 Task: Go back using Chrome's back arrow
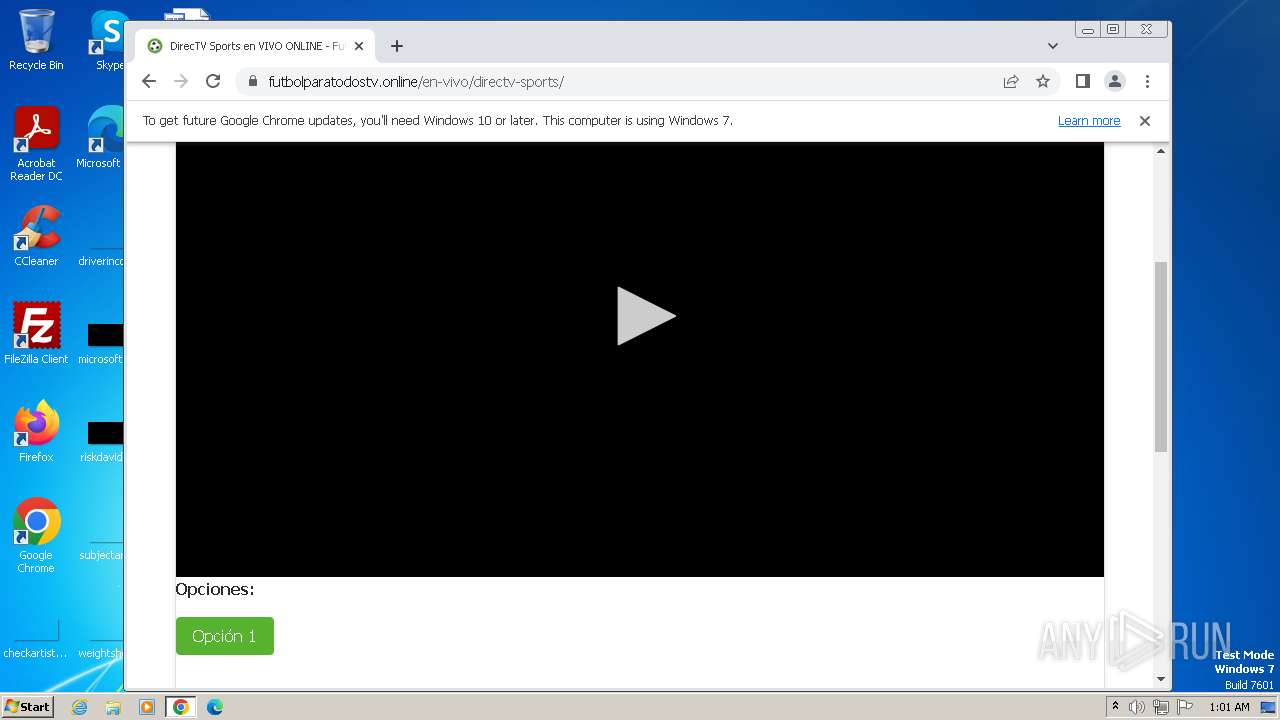tap(149, 82)
